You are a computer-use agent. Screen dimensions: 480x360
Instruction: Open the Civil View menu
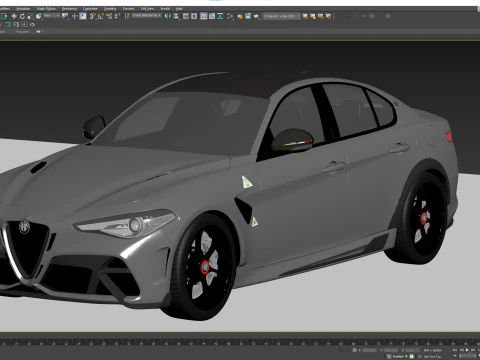pos(147,9)
